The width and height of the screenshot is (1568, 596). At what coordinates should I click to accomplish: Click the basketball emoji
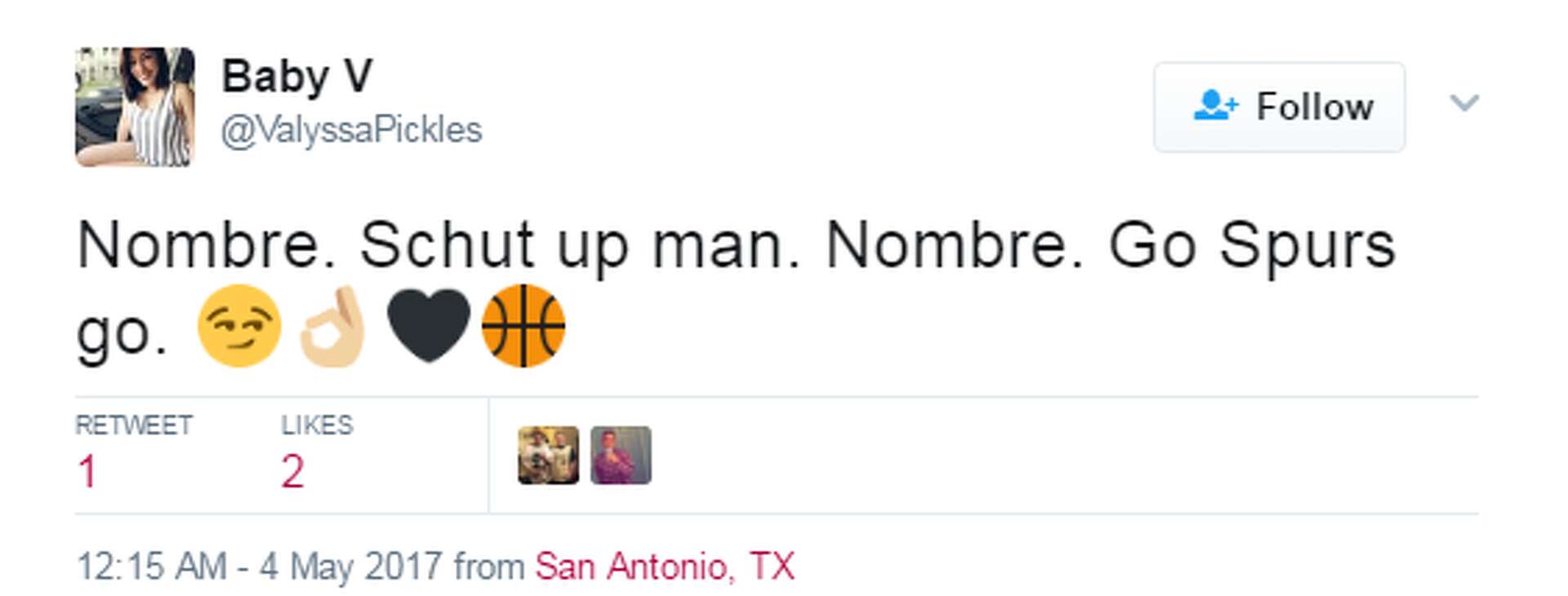(x=523, y=326)
